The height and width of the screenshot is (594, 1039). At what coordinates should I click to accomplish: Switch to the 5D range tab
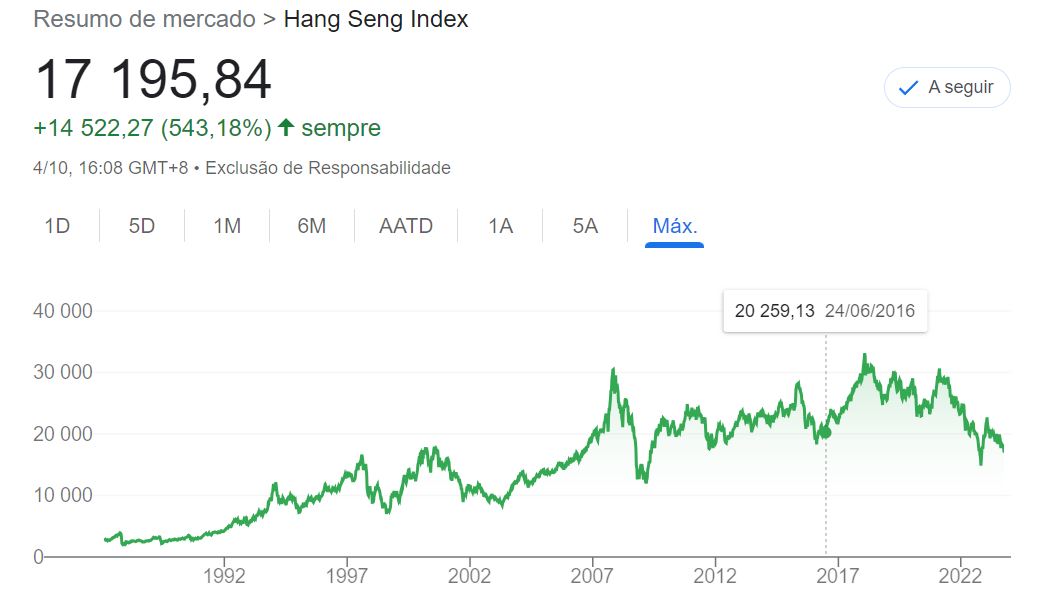click(x=142, y=226)
